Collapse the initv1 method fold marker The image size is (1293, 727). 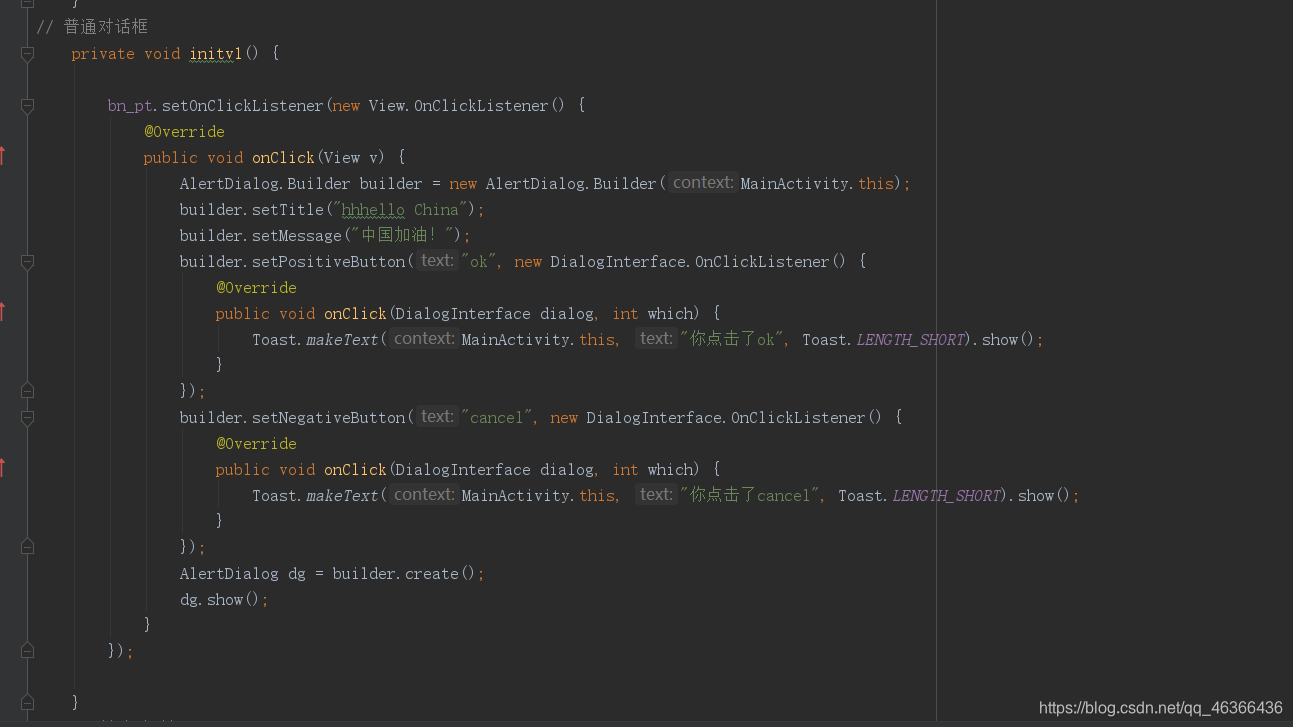click(27, 54)
